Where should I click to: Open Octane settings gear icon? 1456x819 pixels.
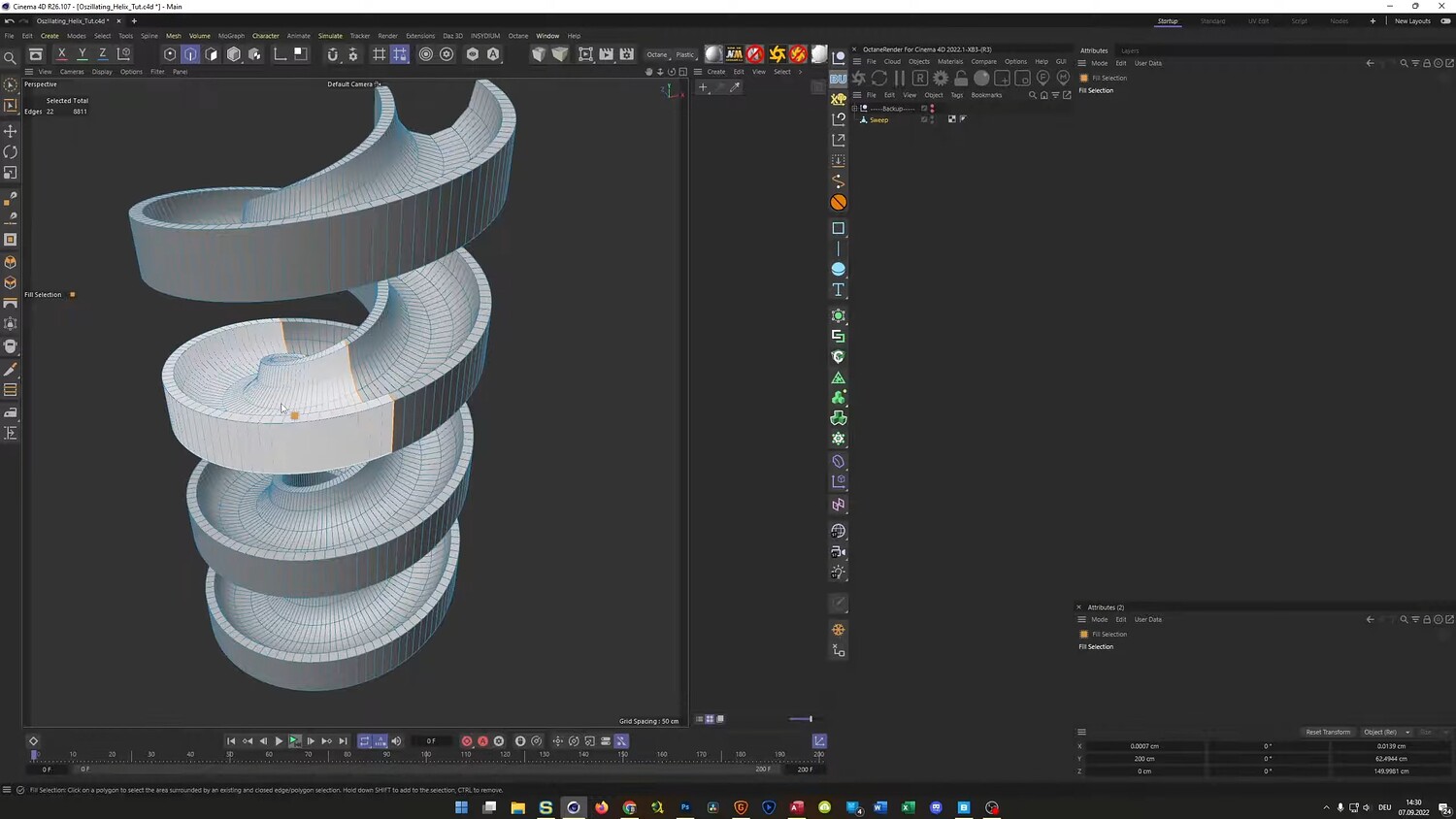[x=941, y=78]
